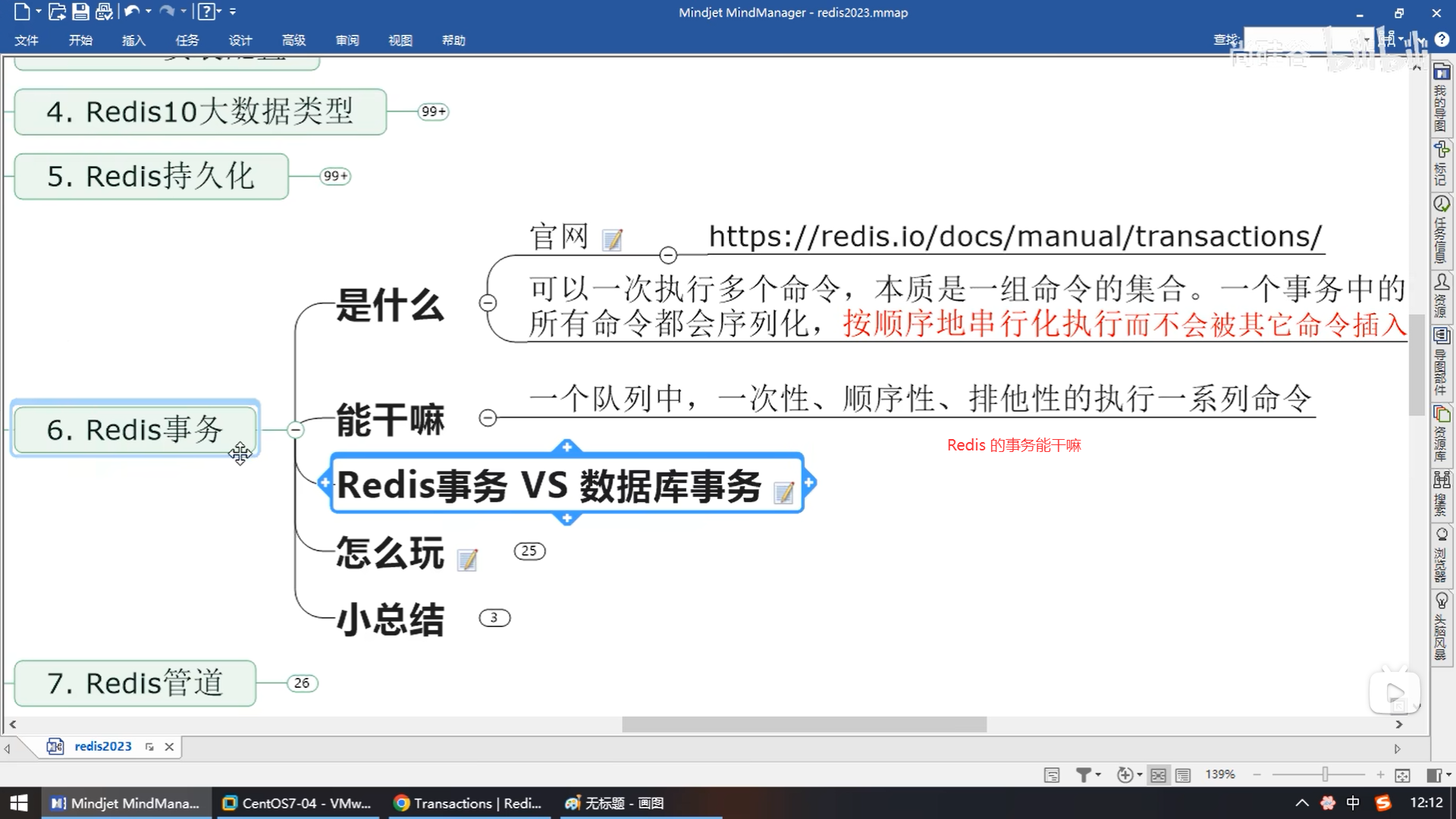Toggle the outline view button in status bar
Screen dimensions: 1456x819
[1182, 775]
